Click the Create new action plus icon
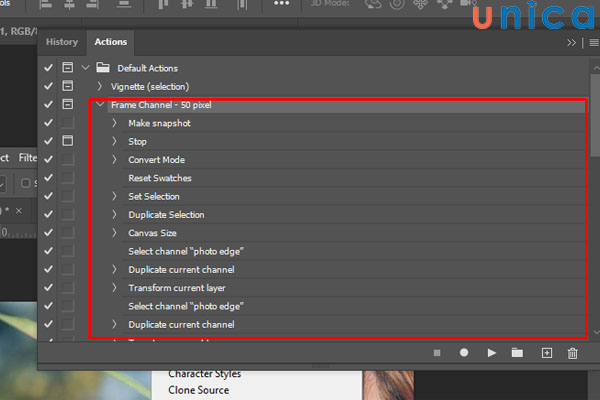The image size is (600, 400). click(x=546, y=353)
